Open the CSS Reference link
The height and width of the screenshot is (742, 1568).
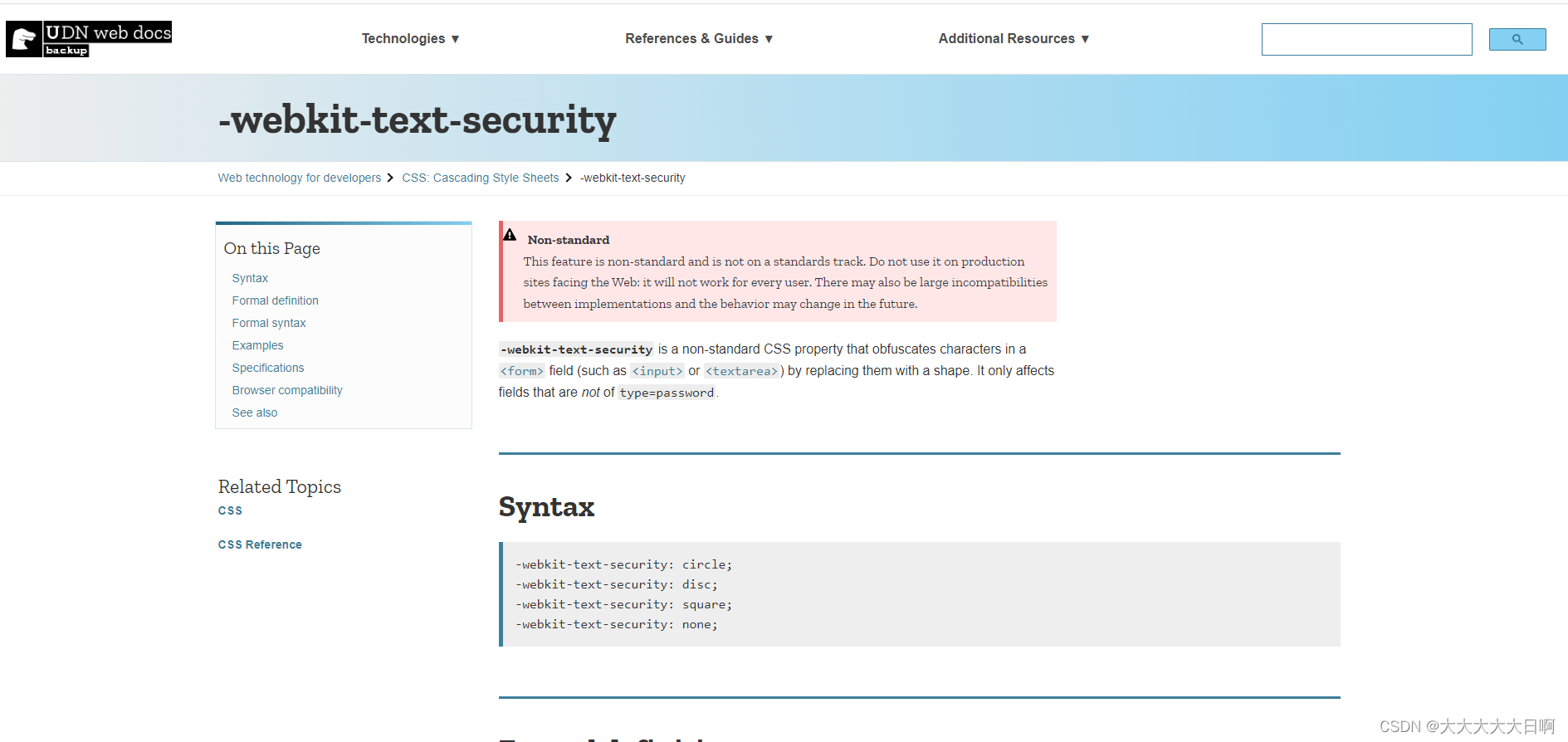coord(260,544)
